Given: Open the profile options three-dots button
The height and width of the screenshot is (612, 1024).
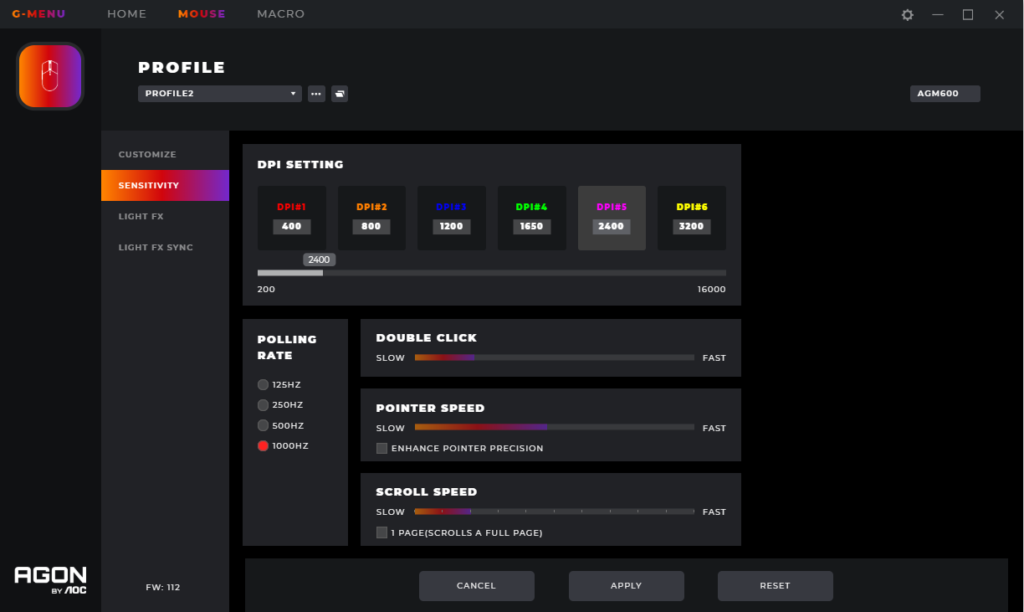Looking at the screenshot, I should coord(316,94).
